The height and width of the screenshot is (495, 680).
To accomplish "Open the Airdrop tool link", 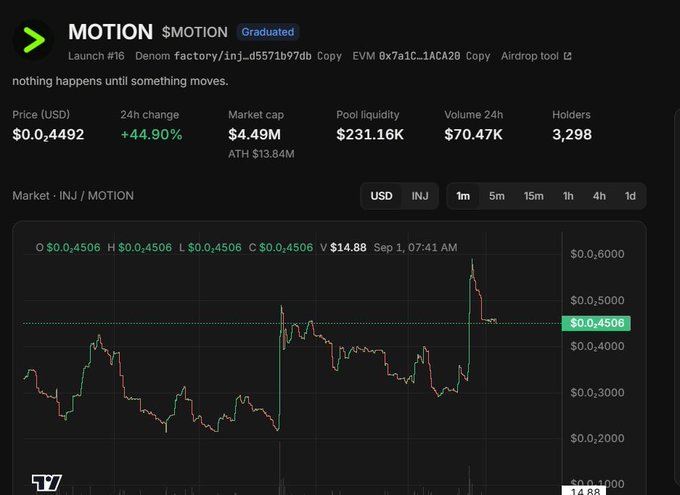I will (x=536, y=56).
